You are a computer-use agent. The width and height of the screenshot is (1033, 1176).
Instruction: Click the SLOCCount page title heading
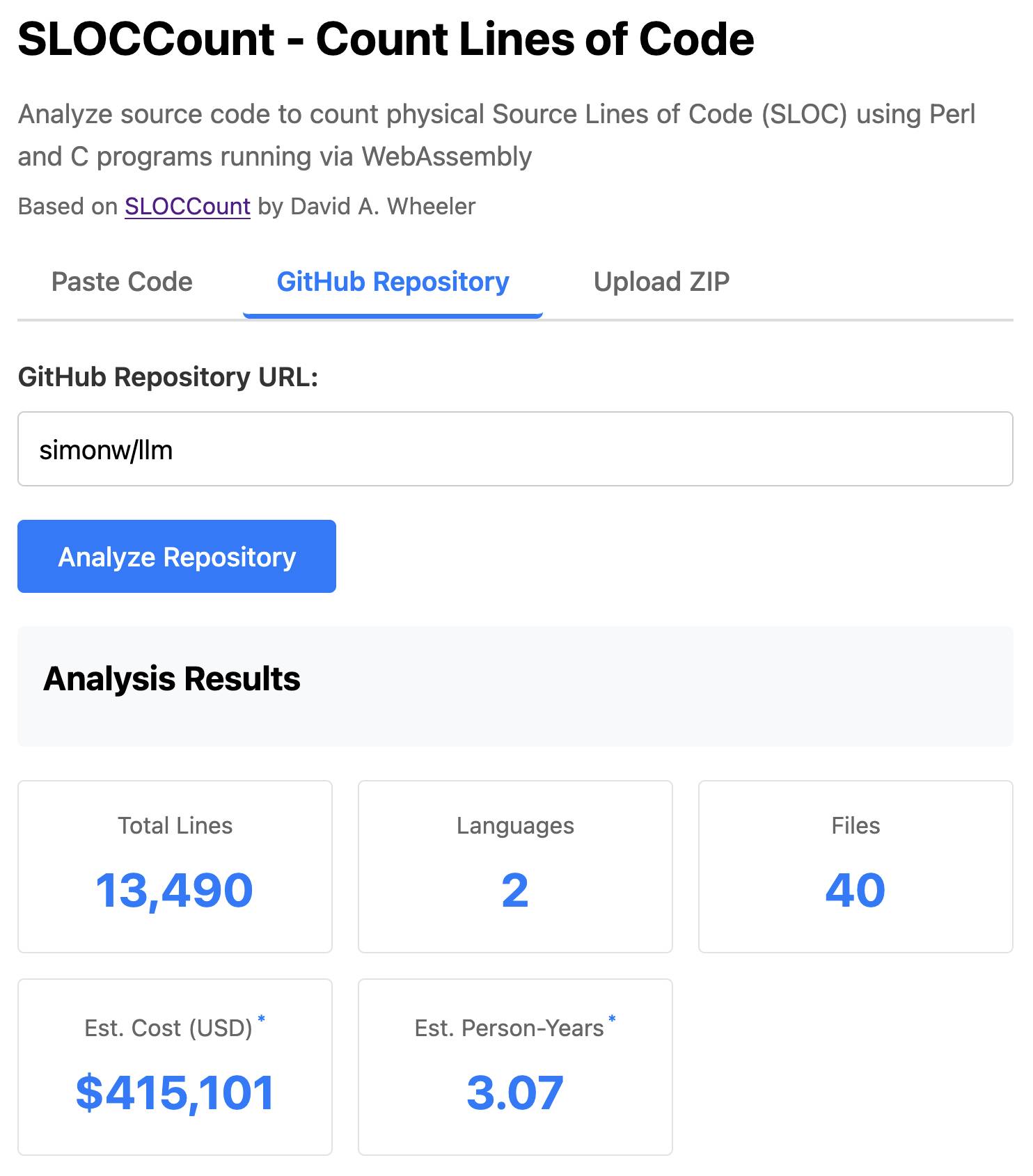pyautogui.click(x=386, y=39)
